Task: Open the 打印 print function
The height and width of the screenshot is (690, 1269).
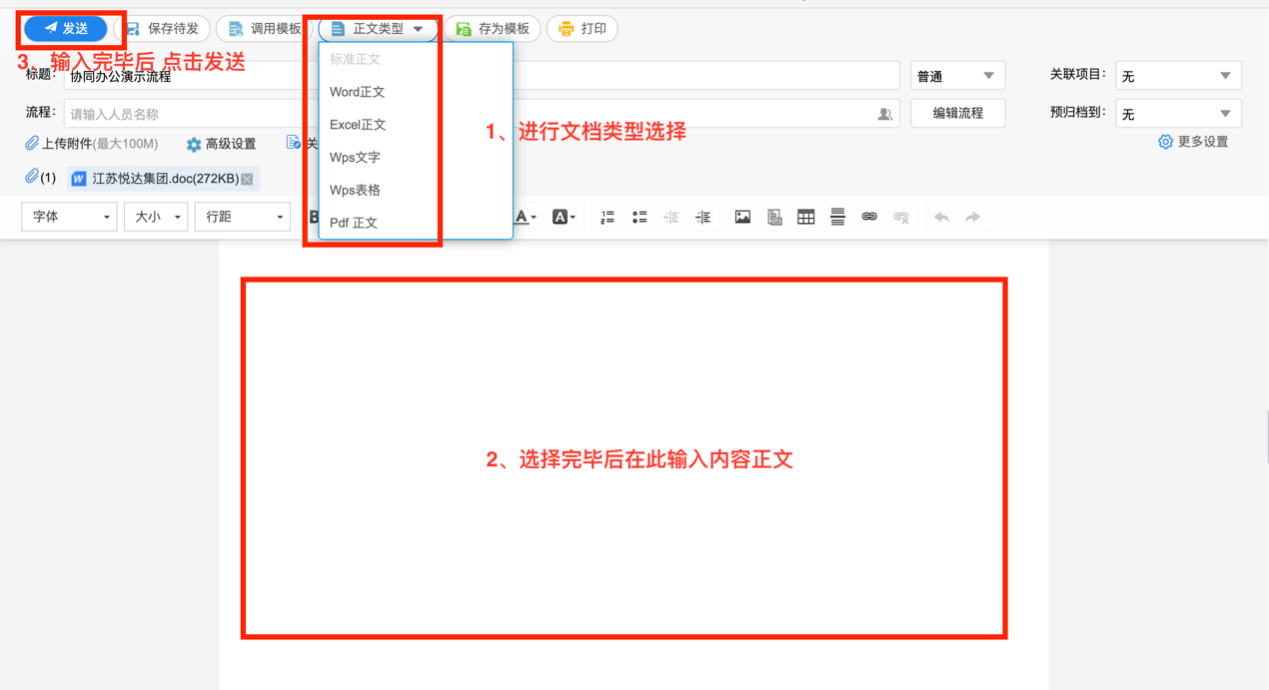Action: 582,28
